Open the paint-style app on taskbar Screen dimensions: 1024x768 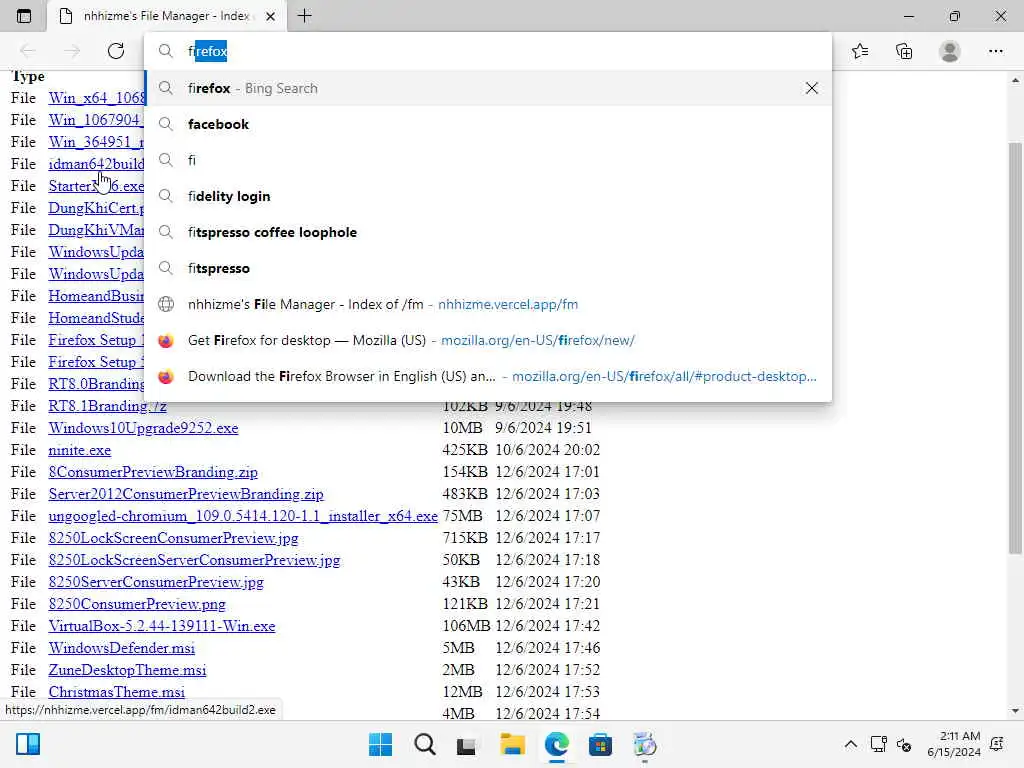[x=644, y=744]
